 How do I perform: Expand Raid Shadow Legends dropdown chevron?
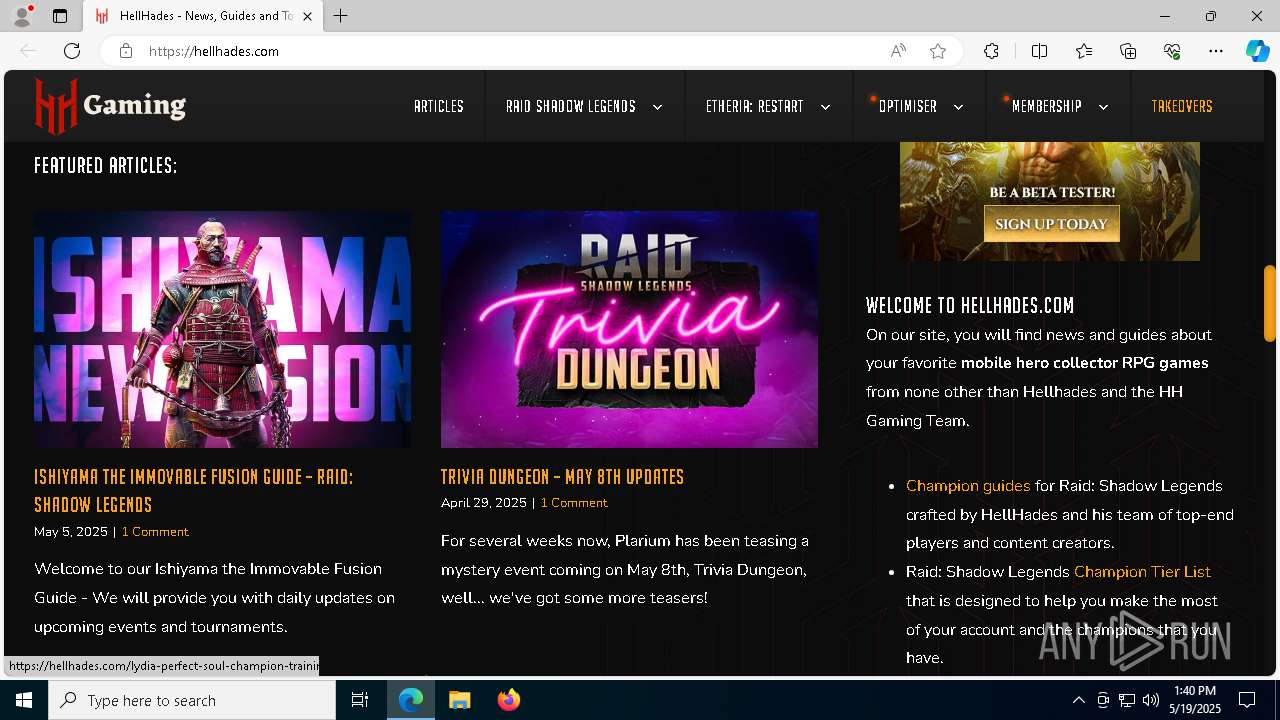point(657,107)
